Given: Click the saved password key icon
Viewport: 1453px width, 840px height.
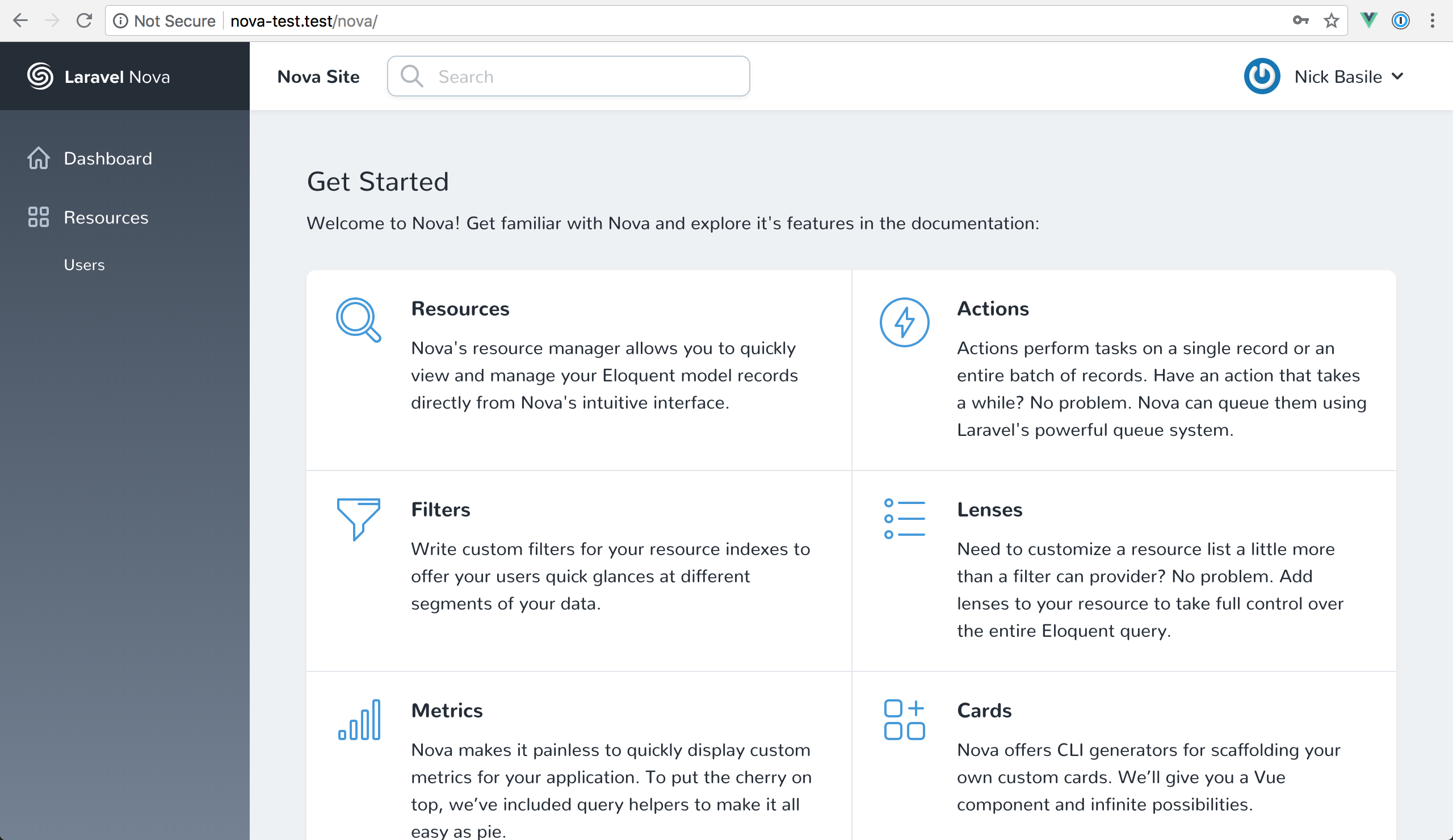Looking at the screenshot, I should [1300, 21].
